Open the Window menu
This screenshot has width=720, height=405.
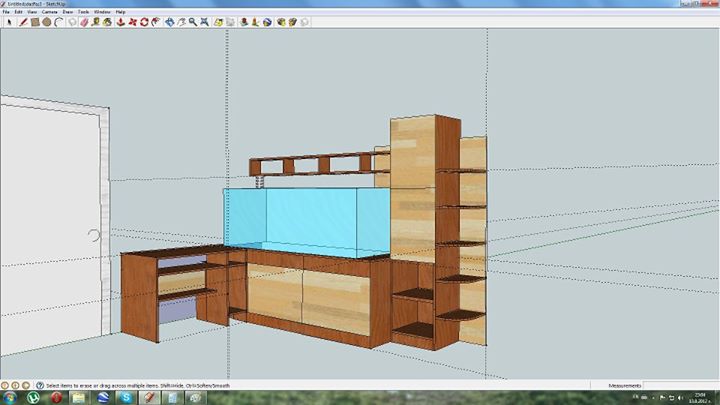(x=102, y=12)
